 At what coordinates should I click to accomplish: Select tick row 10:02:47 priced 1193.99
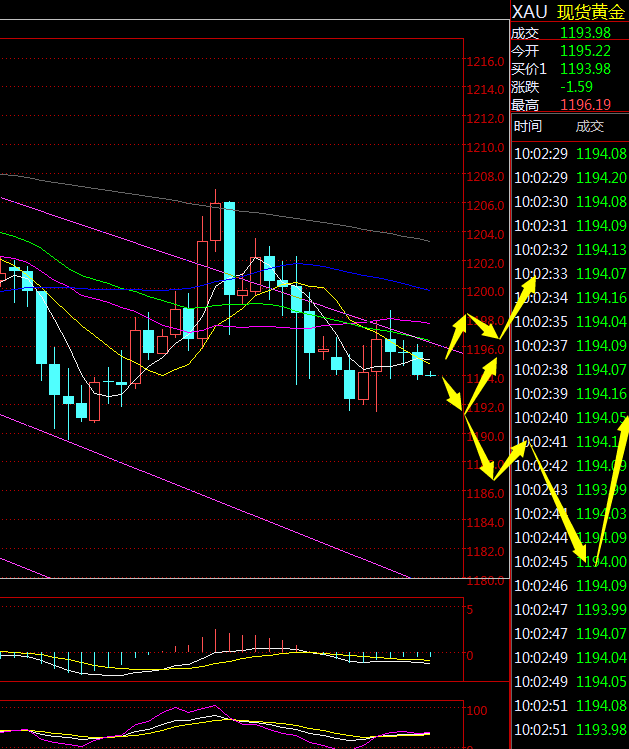(x=570, y=610)
